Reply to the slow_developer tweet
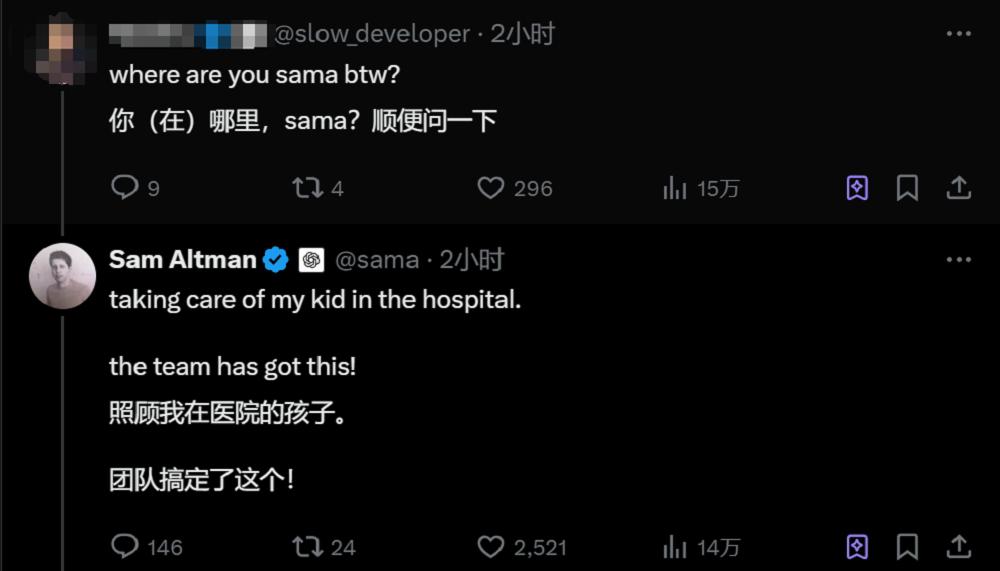1000x571 pixels. pyautogui.click(x=124, y=188)
